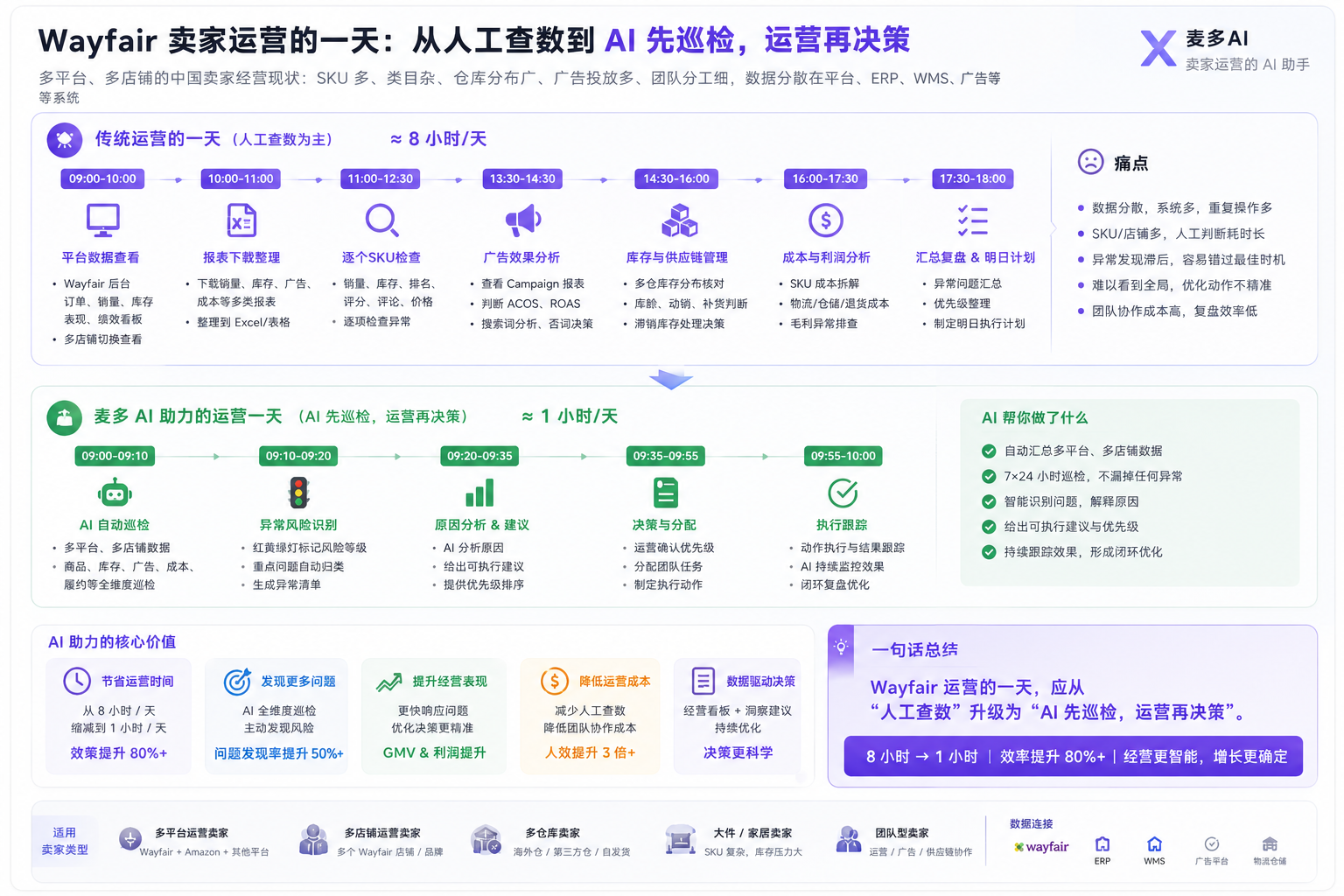
Task: Click the traffic light icon for 异常风险识别
Action: 298,493
